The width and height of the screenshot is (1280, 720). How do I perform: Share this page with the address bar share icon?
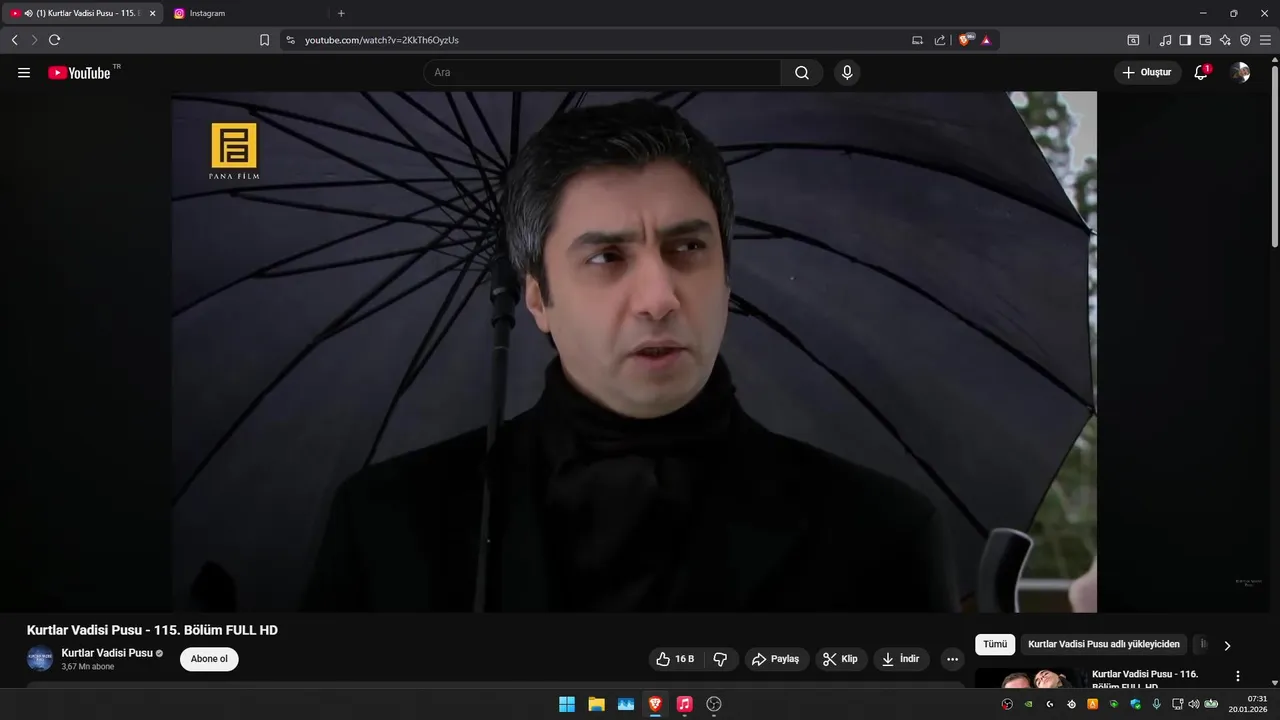pyautogui.click(x=940, y=40)
